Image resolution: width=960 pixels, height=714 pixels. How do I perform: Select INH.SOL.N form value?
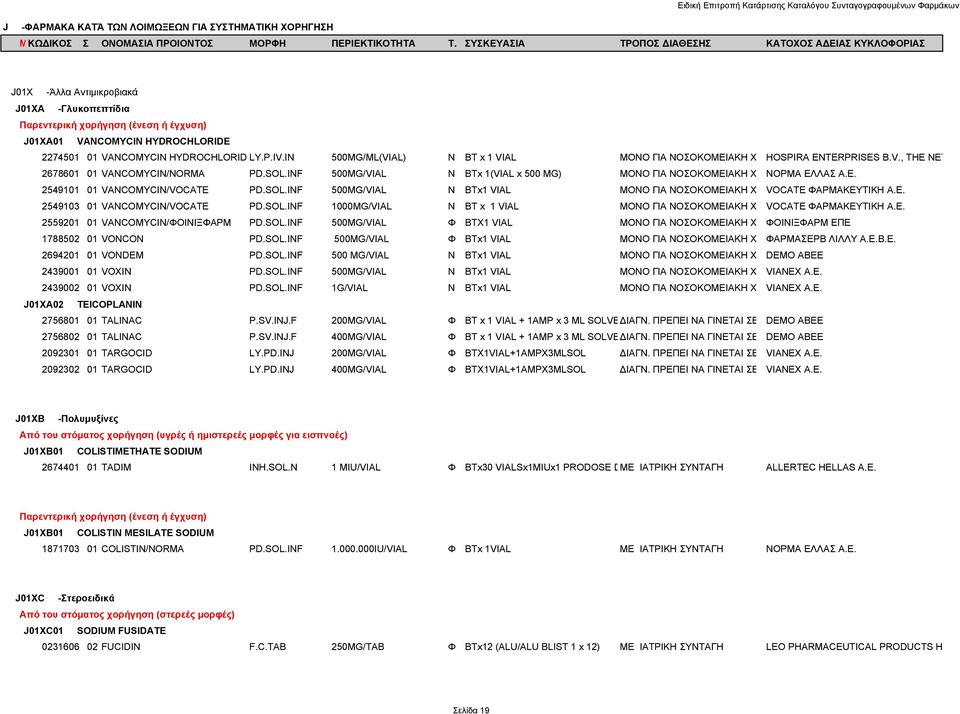tap(273, 467)
